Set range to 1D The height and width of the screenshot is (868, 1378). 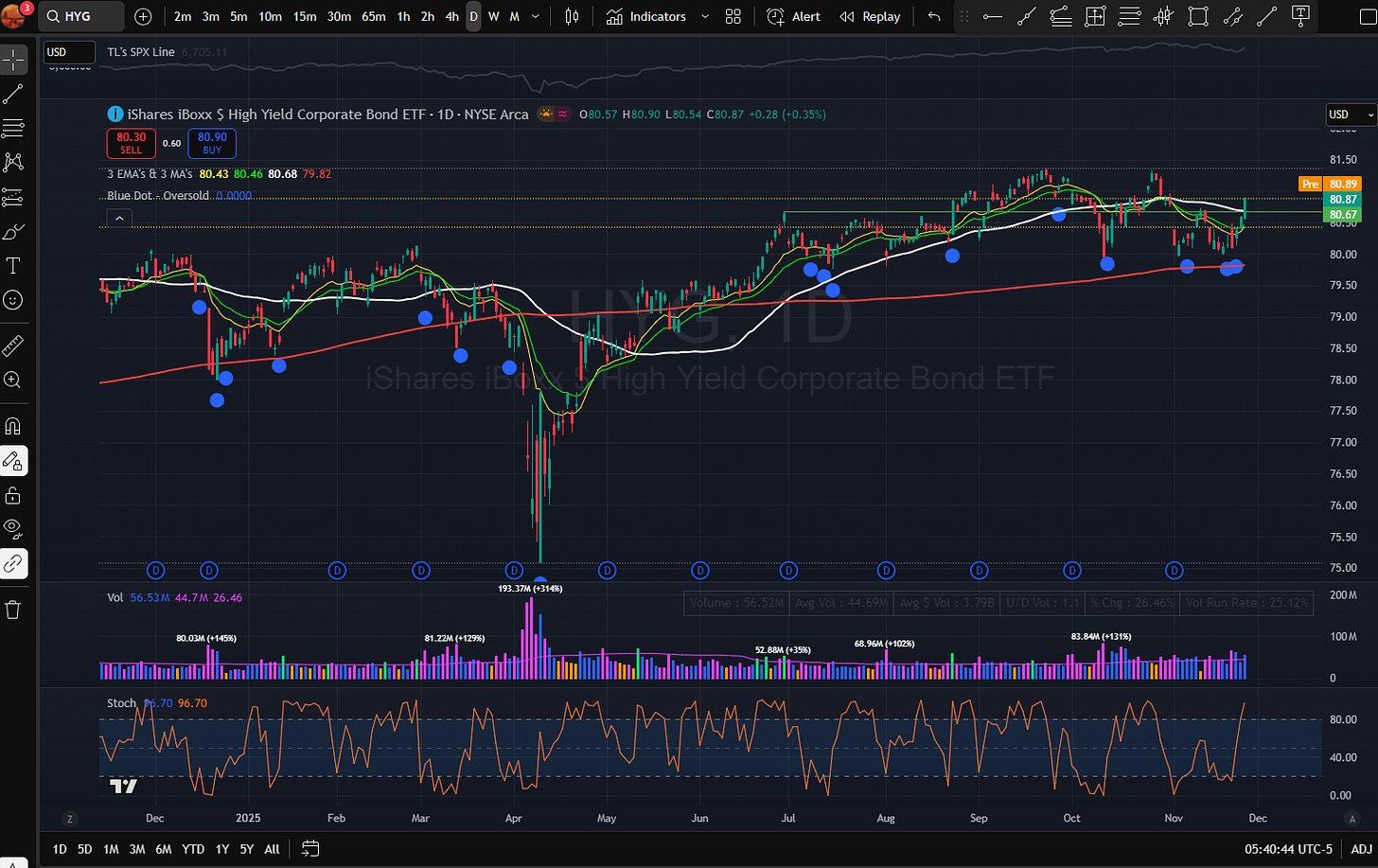tap(60, 849)
